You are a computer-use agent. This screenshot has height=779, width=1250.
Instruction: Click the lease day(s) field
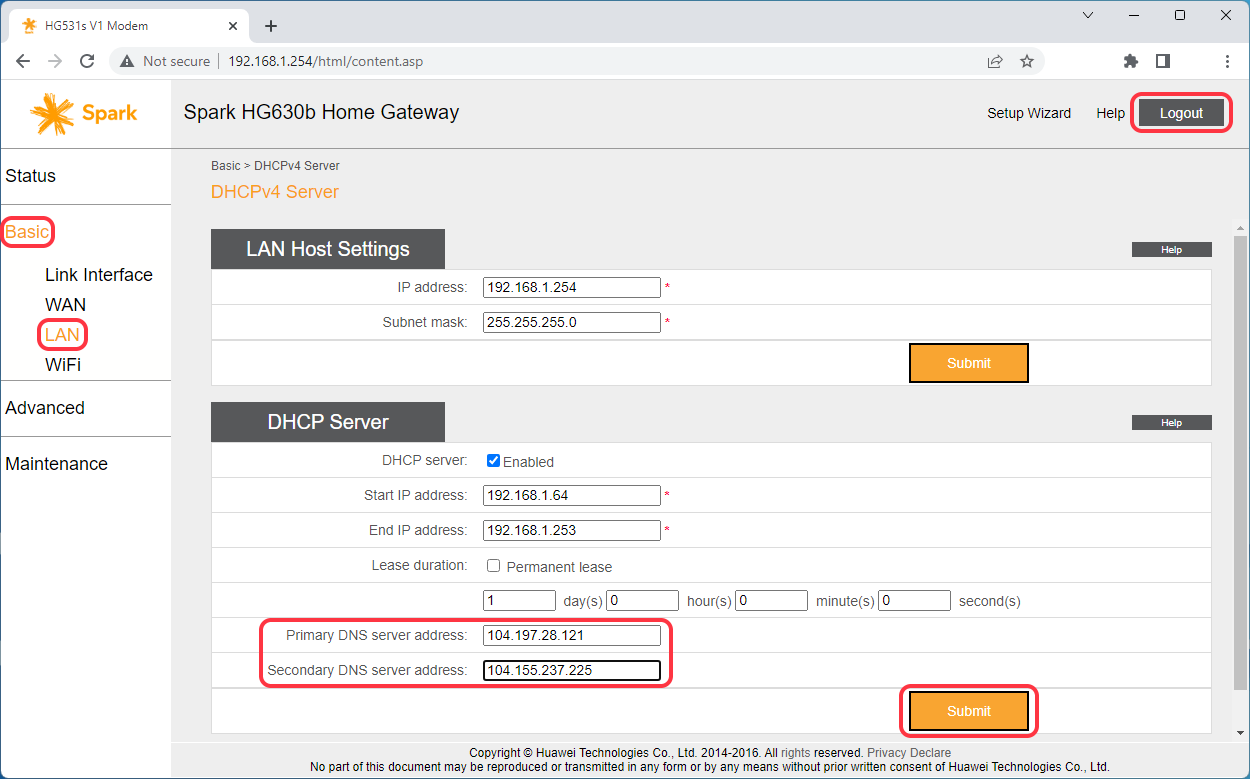tap(519, 601)
